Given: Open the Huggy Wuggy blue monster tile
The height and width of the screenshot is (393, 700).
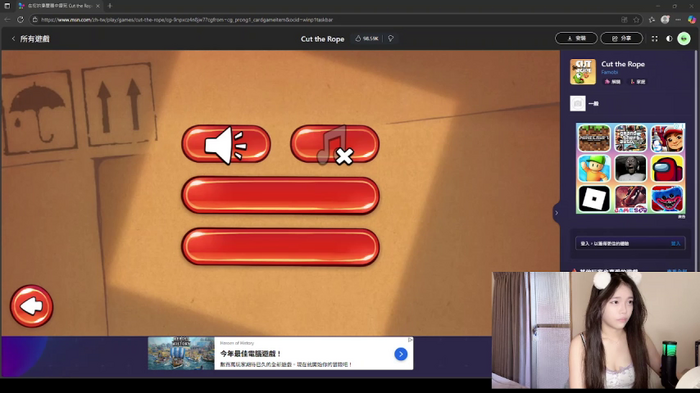Looking at the screenshot, I should click(x=667, y=199).
